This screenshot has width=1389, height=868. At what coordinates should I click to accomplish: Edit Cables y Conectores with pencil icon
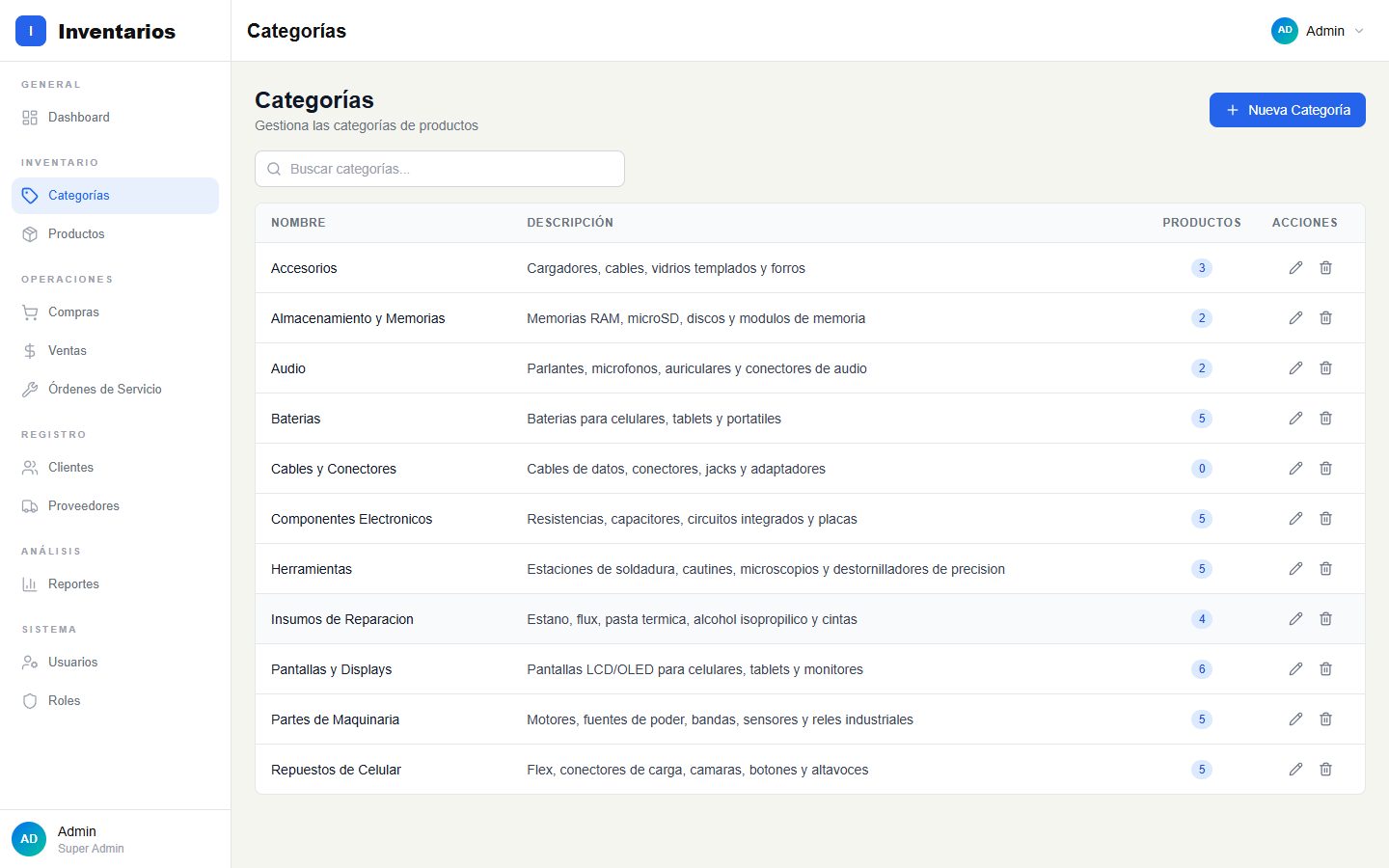coord(1295,469)
